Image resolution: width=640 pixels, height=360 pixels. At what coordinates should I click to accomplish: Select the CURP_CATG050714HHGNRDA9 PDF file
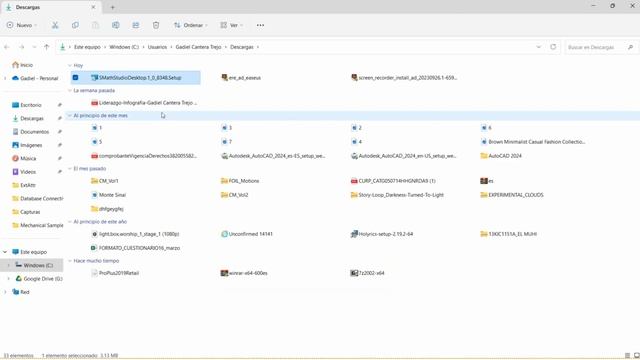click(393, 181)
